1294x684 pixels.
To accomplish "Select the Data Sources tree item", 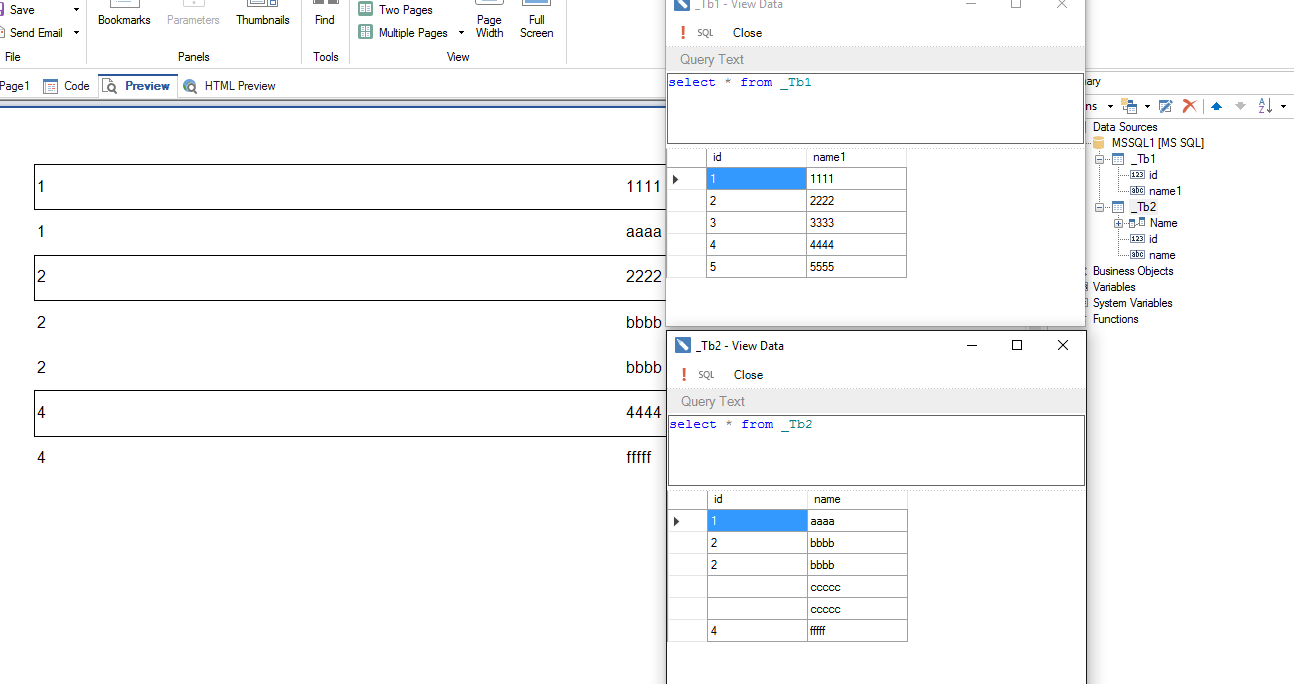I will click(x=1125, y=127).
